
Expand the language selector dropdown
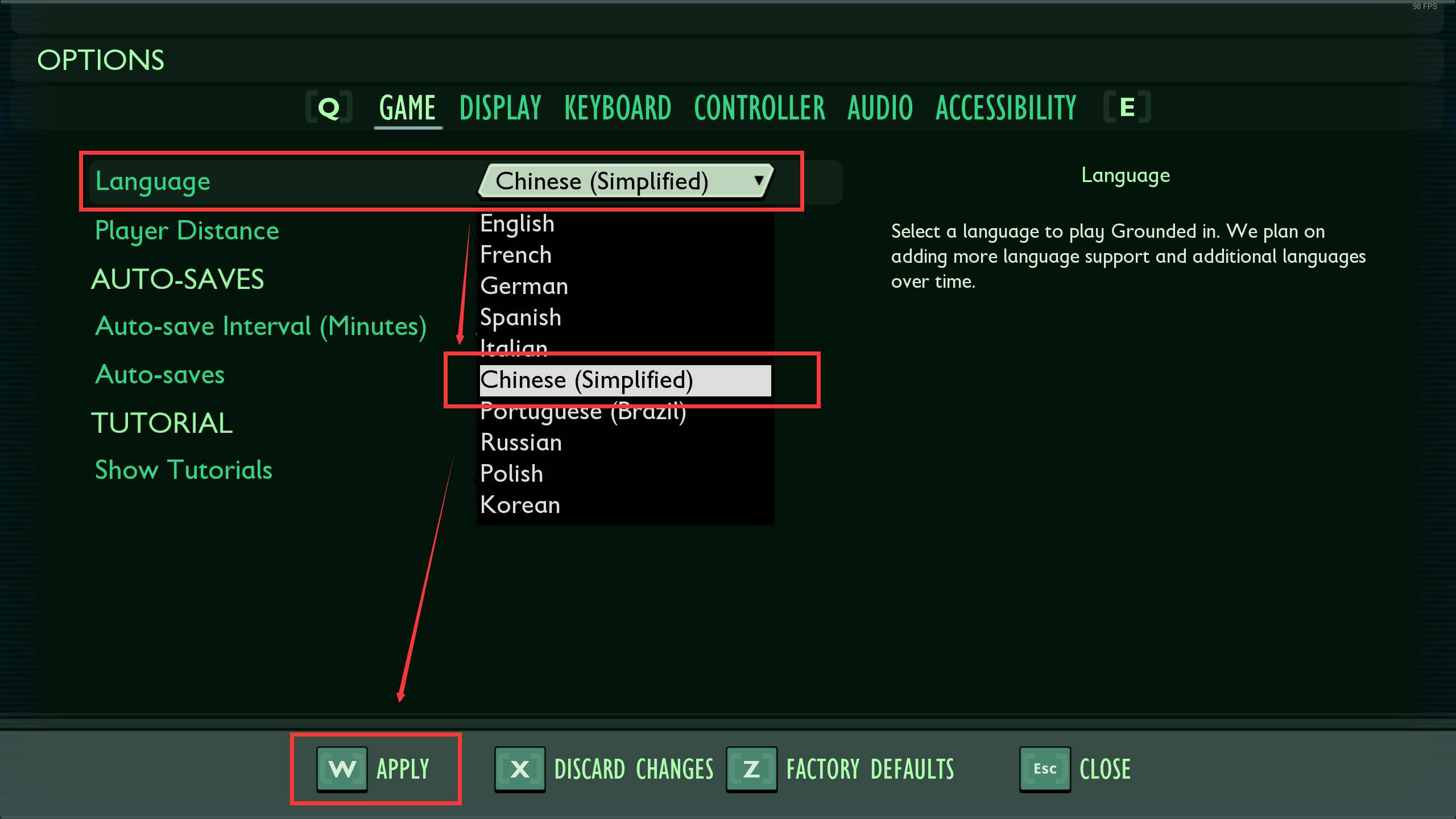625,181
